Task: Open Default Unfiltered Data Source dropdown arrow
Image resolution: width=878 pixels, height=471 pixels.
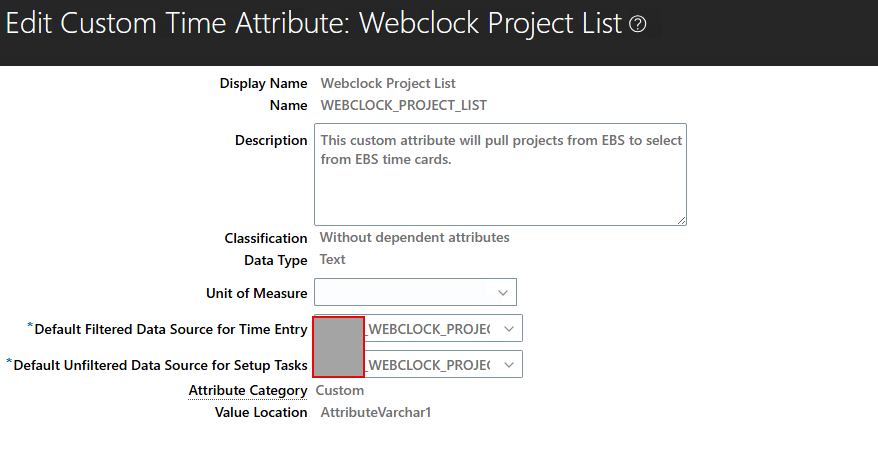Action: 508,365
